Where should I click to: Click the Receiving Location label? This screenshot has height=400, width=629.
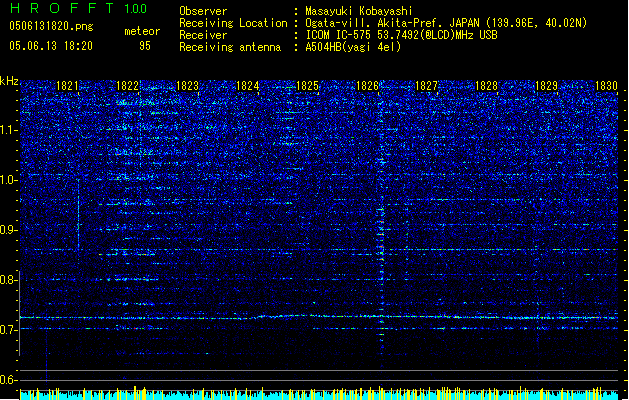click(233, 23)
